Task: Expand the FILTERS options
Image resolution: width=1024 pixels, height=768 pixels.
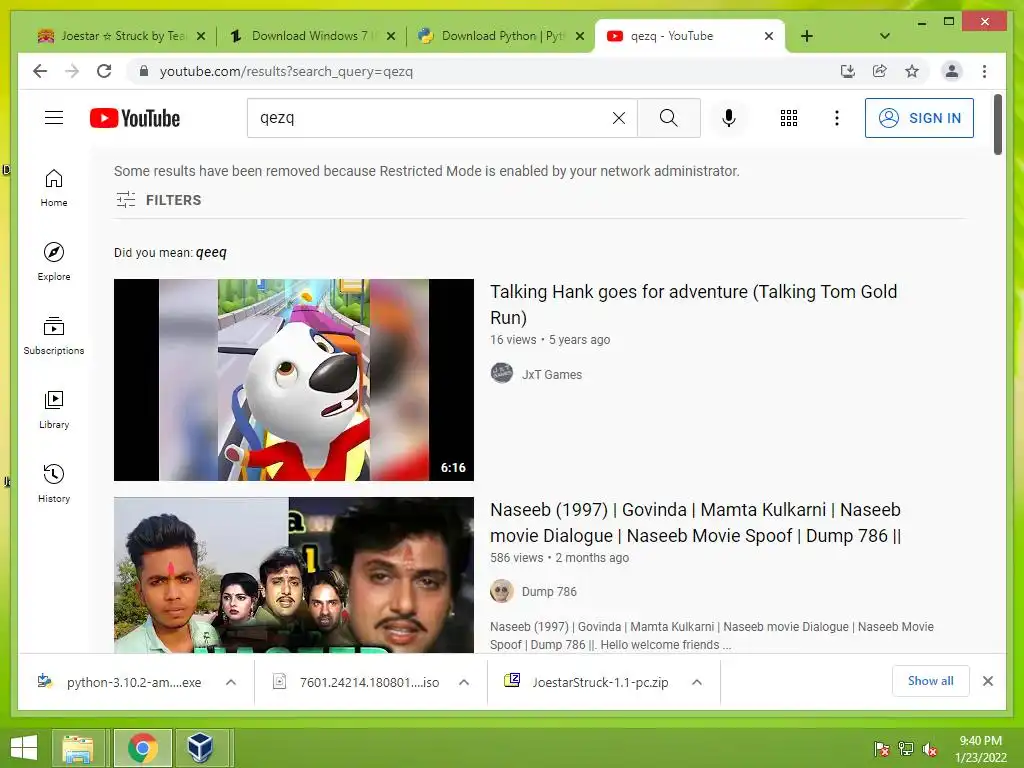Action: tap(159, 200)
